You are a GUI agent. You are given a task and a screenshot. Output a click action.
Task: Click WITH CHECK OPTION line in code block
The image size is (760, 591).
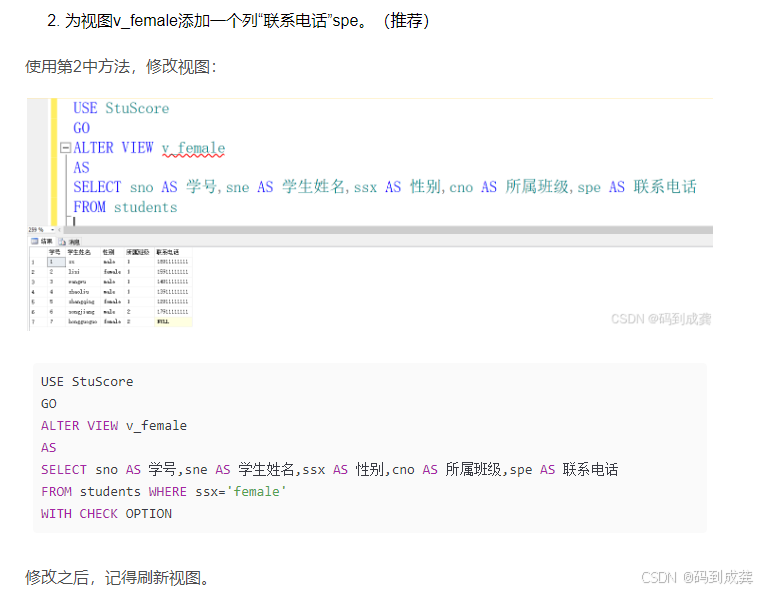[106, 513]
